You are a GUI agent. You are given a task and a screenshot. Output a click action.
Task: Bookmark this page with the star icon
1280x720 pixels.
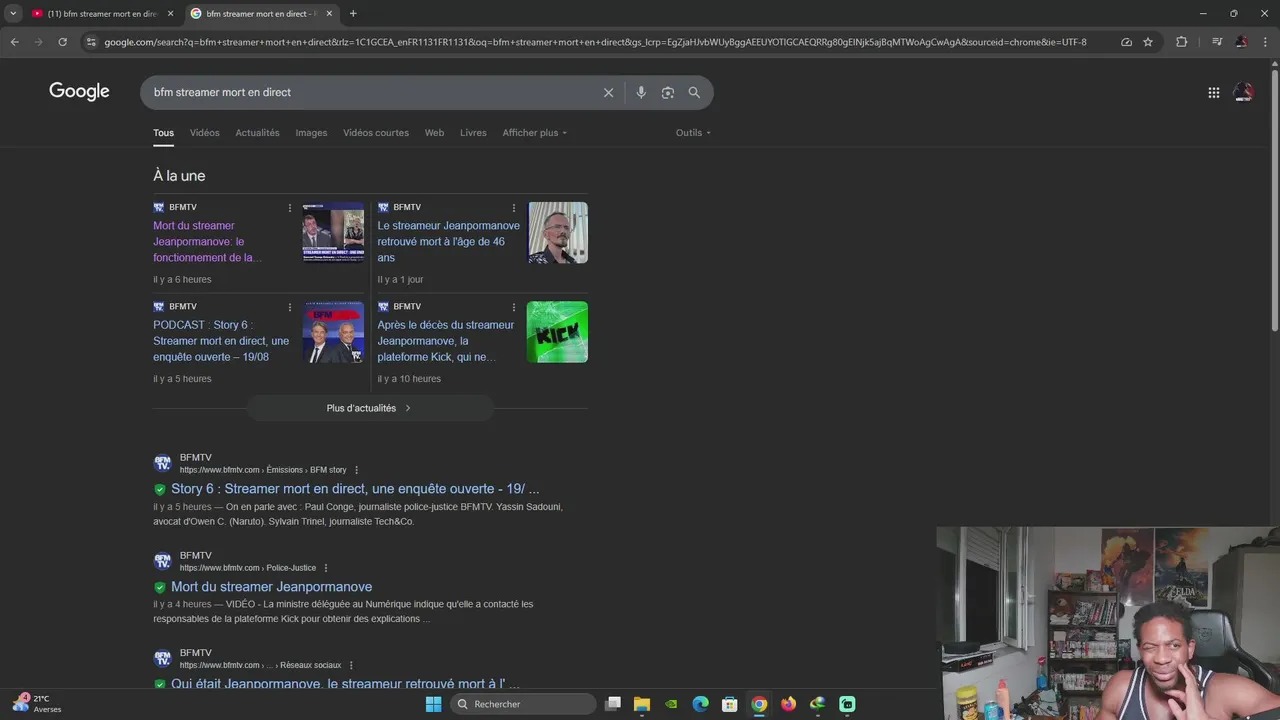(1148, 42)
